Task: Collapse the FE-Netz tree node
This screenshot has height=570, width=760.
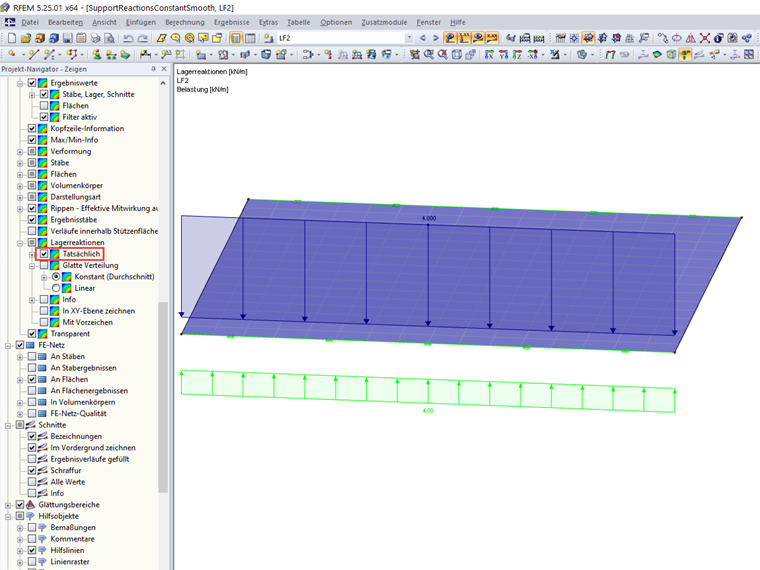Action: click(x=8, y=346)
